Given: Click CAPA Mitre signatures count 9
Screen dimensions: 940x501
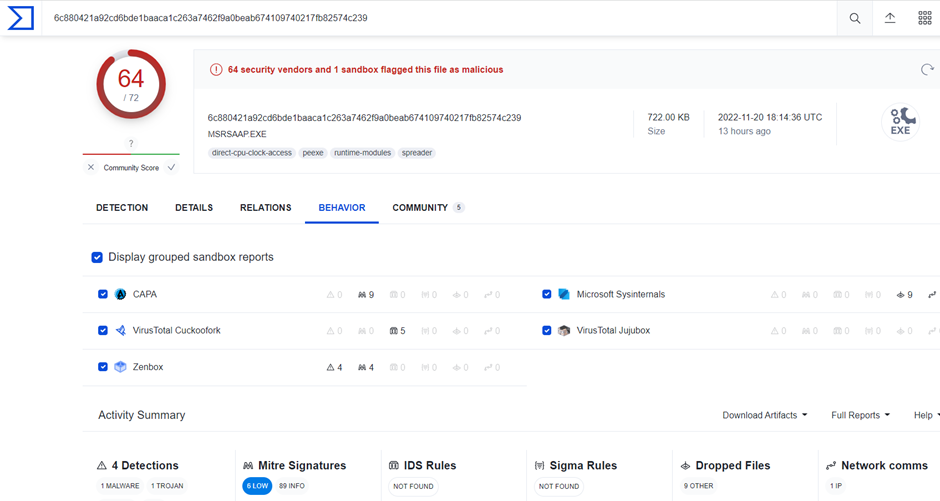Looking at the screenshot, I should (x=366, y=295).
